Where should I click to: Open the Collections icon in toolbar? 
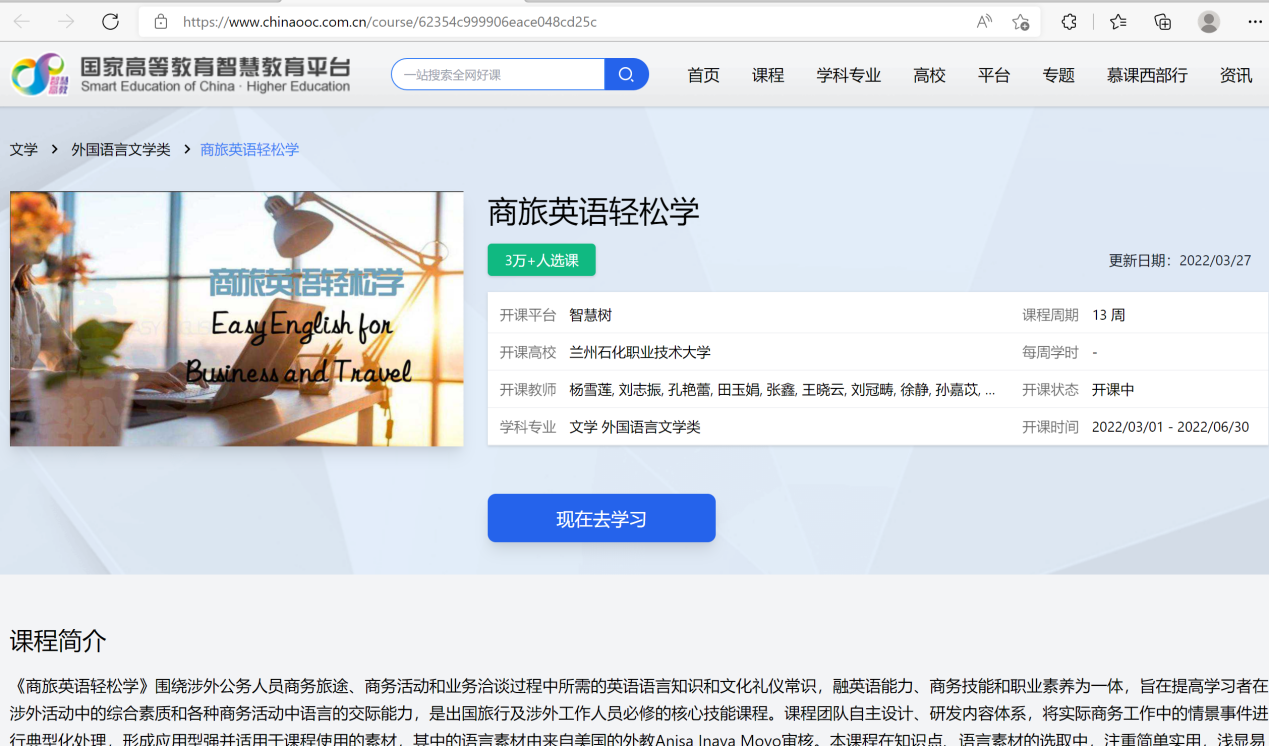[x=1162, y=22]
